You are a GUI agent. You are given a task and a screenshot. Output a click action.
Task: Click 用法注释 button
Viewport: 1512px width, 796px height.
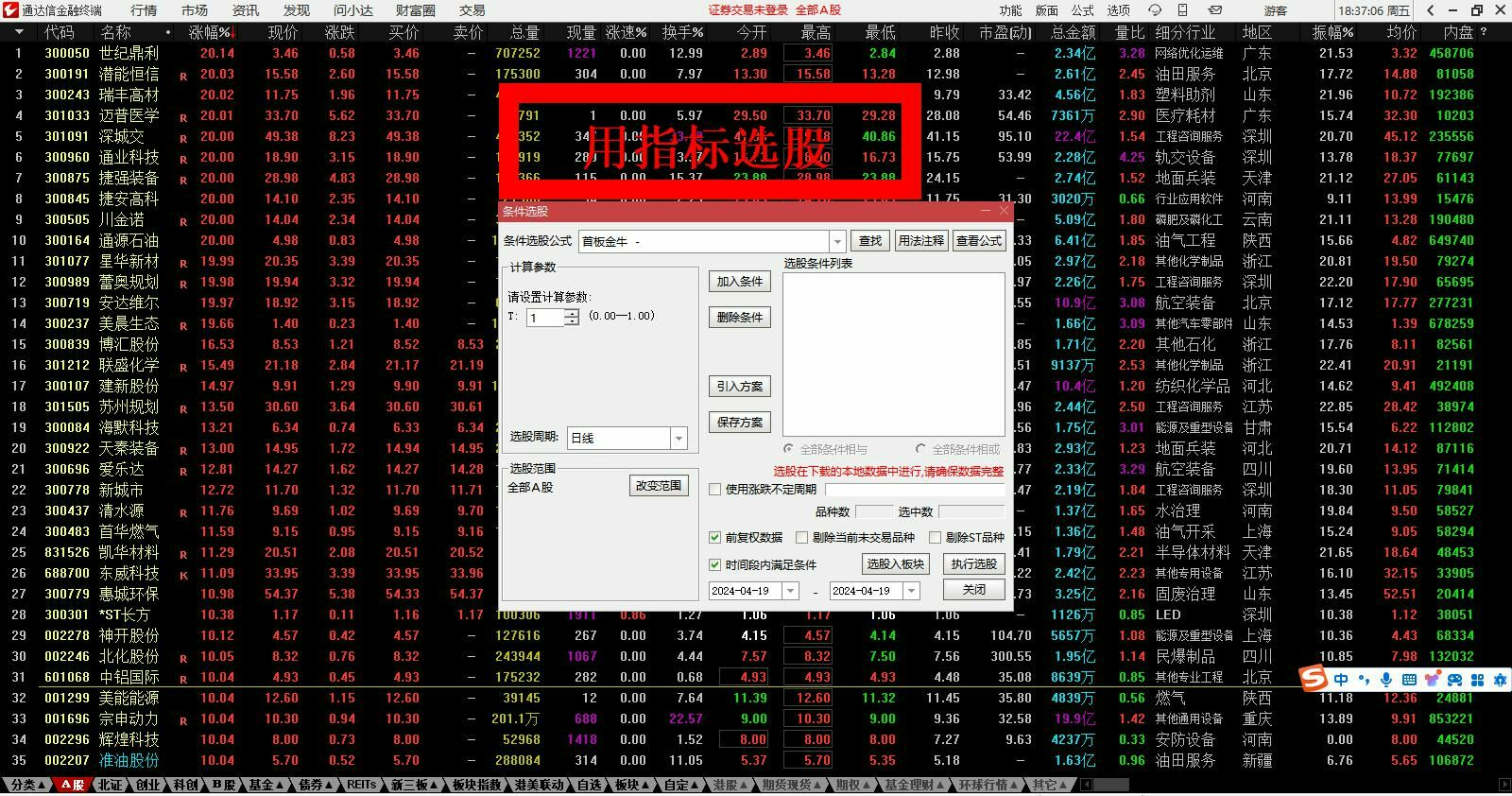pyautogui.click(x=921, y=241)
